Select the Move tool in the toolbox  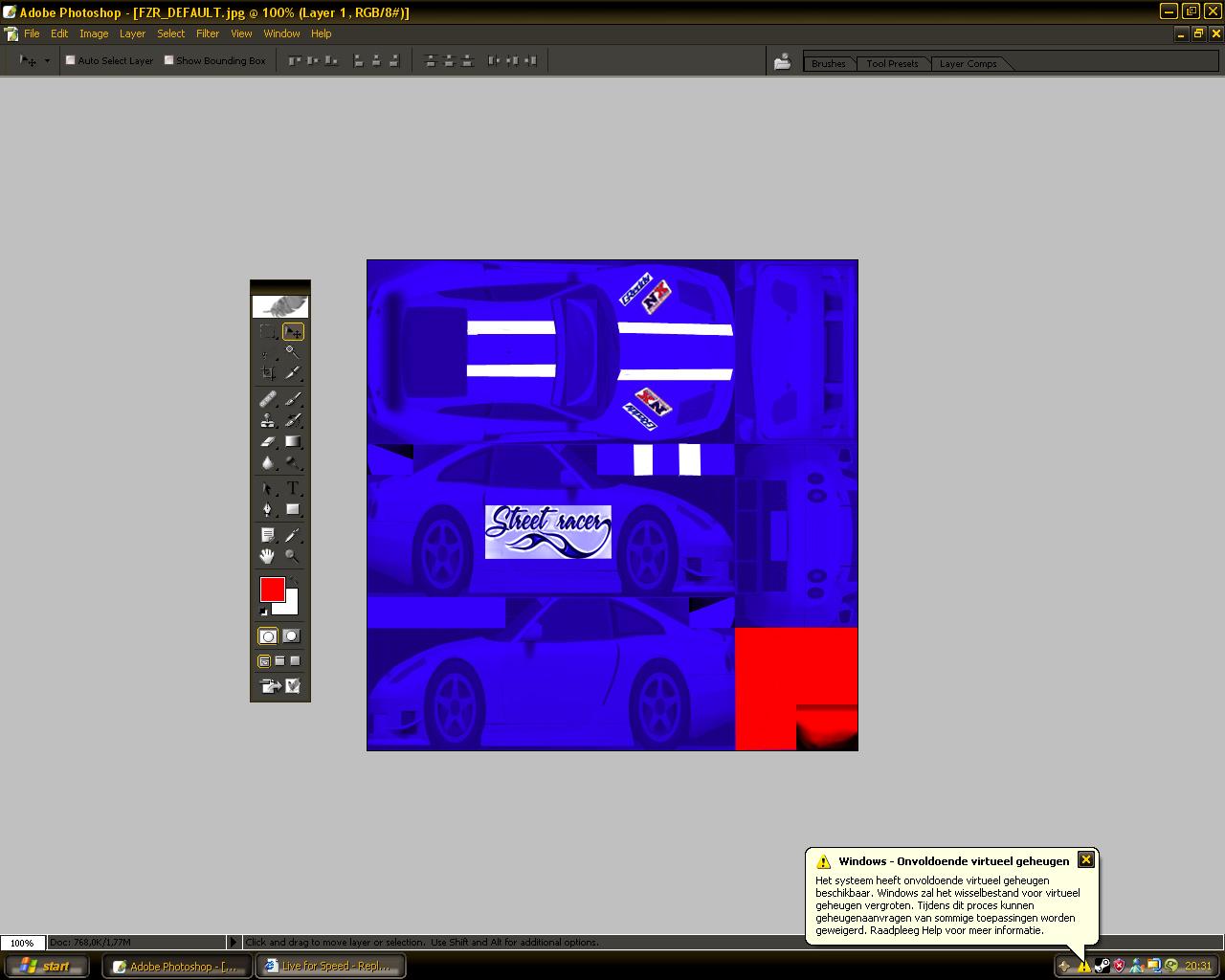click(293, 332)
